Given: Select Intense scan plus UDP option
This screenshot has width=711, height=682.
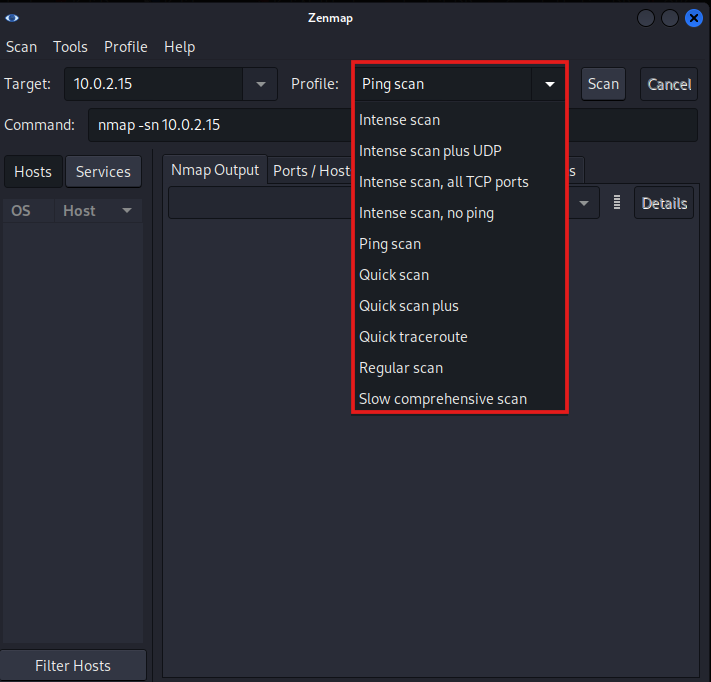Looking at the screenshot, I should click(x=460, y=151).
